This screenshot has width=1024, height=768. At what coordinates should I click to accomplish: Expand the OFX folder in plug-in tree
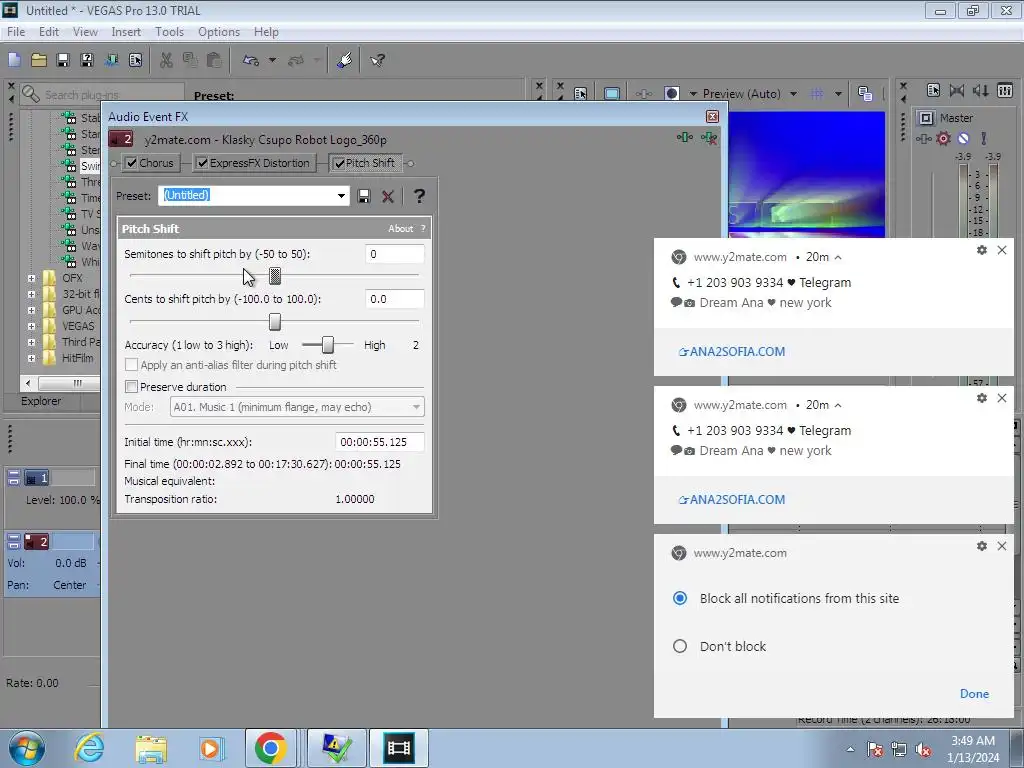pos(31,278)
